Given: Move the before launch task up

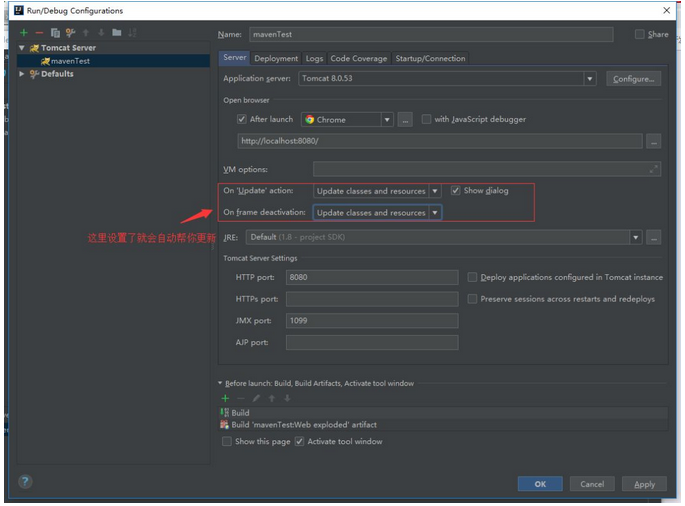Looking at the screenshot, I should pyautogui.click(x=272, y=399).
